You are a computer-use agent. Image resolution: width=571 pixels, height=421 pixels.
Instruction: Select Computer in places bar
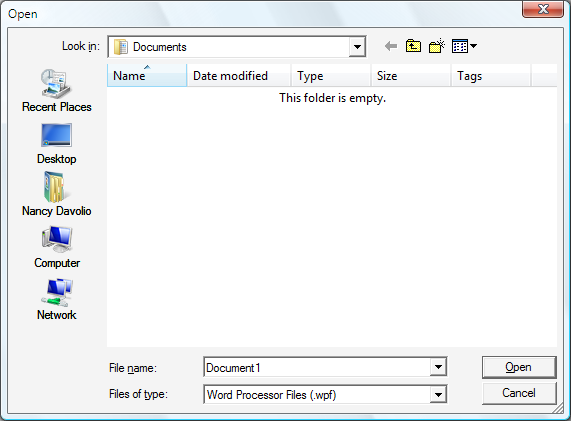(x=57, y=247)
